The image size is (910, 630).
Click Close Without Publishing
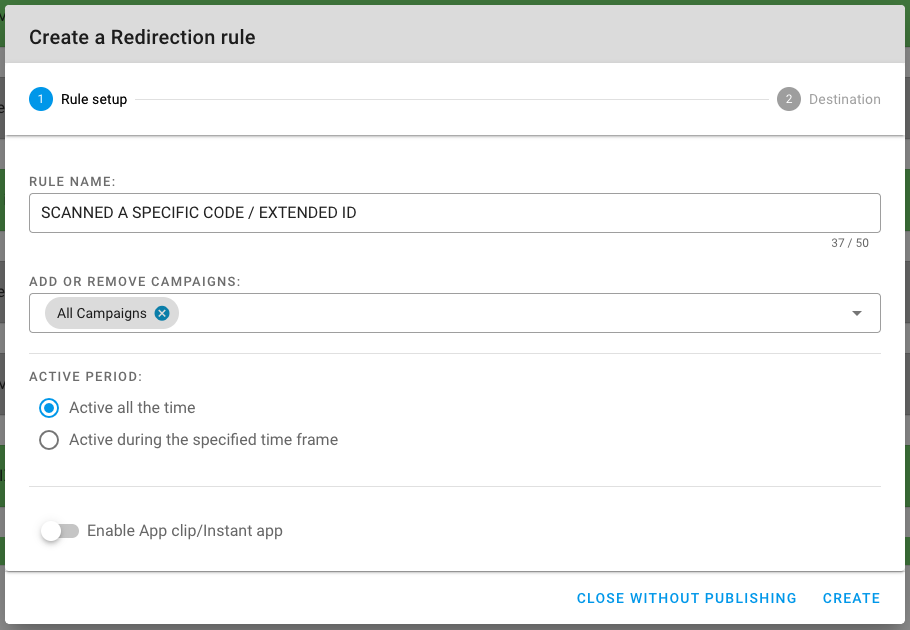(x=686, y=598)
